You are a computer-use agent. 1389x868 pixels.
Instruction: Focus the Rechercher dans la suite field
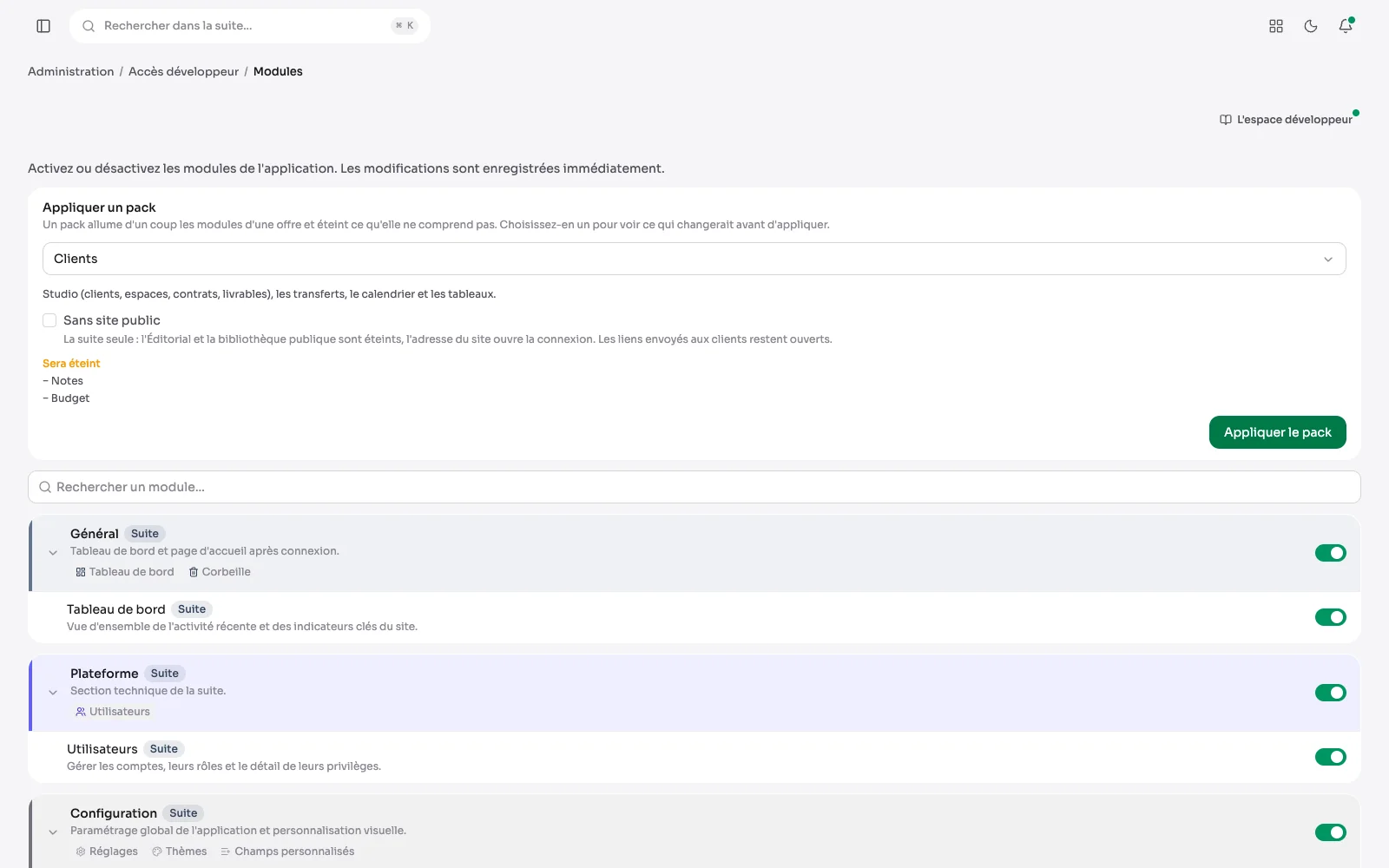250,26
